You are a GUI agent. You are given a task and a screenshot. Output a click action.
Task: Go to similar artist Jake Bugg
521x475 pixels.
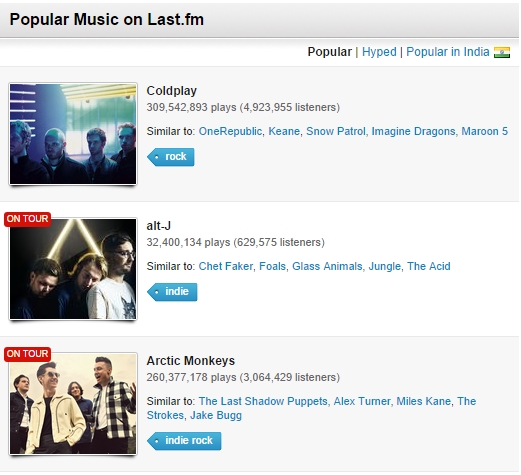click(x=216, y=416)
